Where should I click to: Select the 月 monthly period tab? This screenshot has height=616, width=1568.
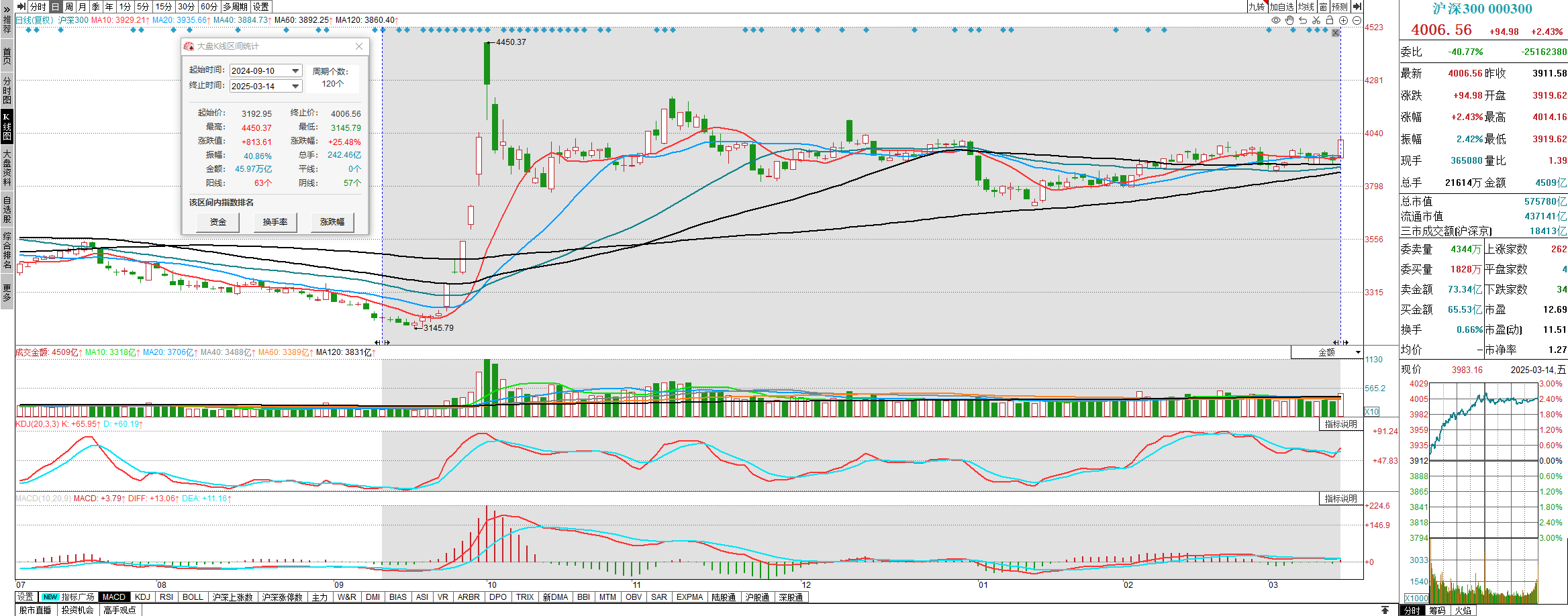coord(83,7)
